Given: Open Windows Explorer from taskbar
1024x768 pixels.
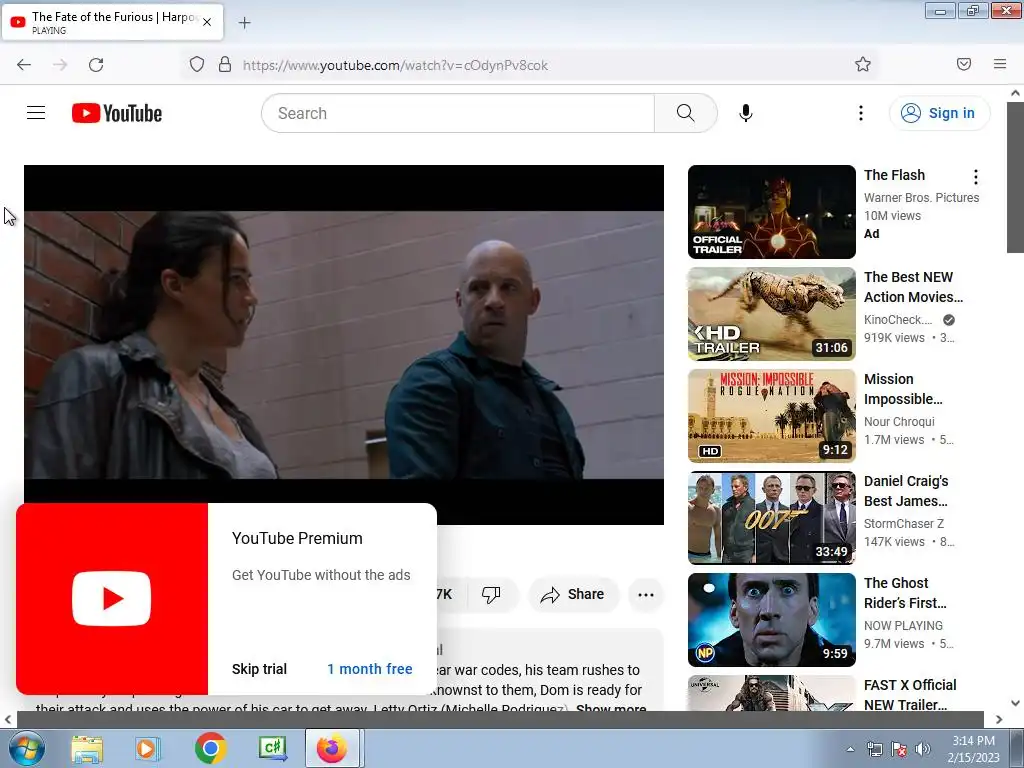Looking at the screenshot, I should (x=88, y=749).
